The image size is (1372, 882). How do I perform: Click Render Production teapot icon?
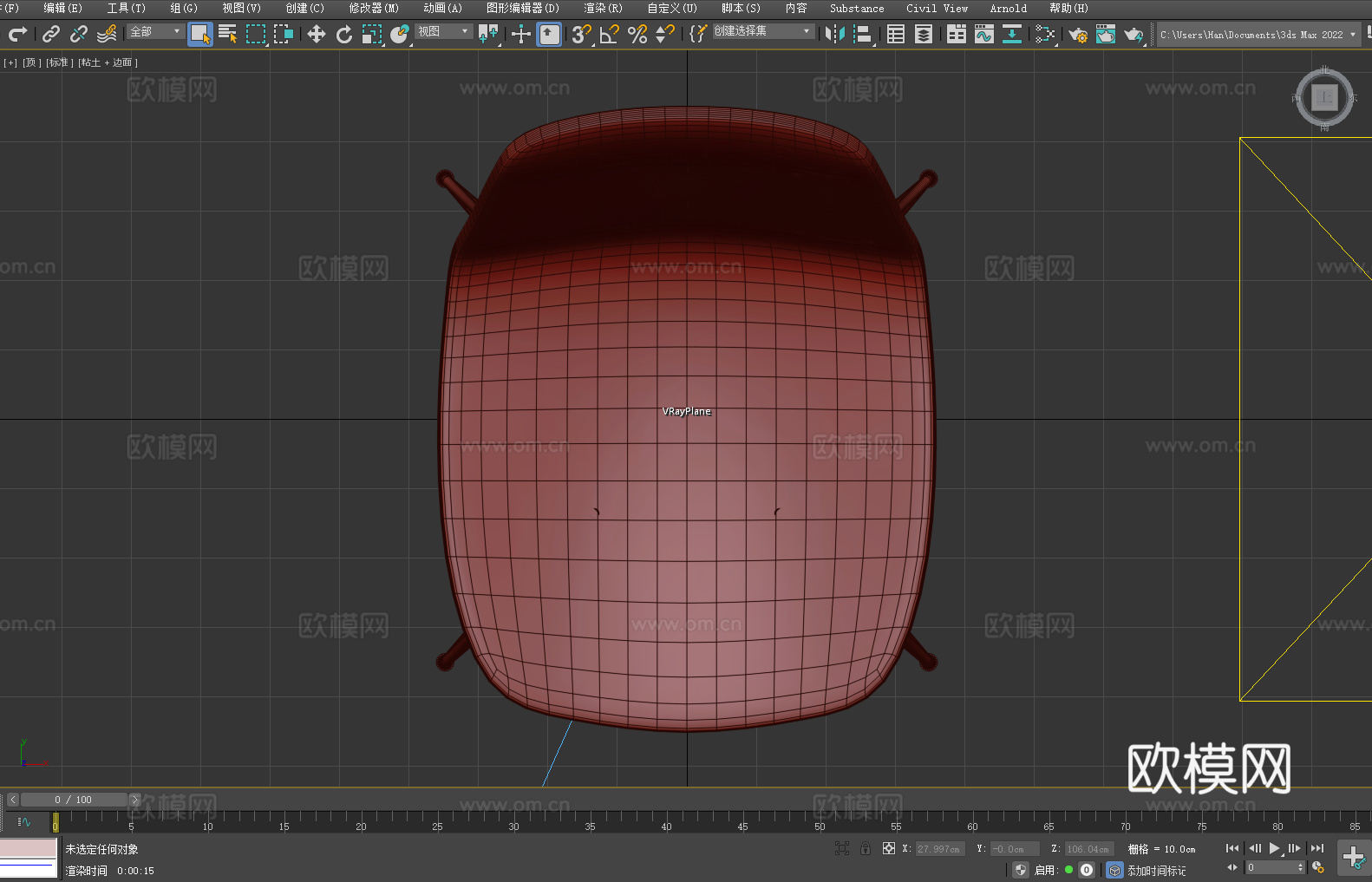tap(1134, 34)
